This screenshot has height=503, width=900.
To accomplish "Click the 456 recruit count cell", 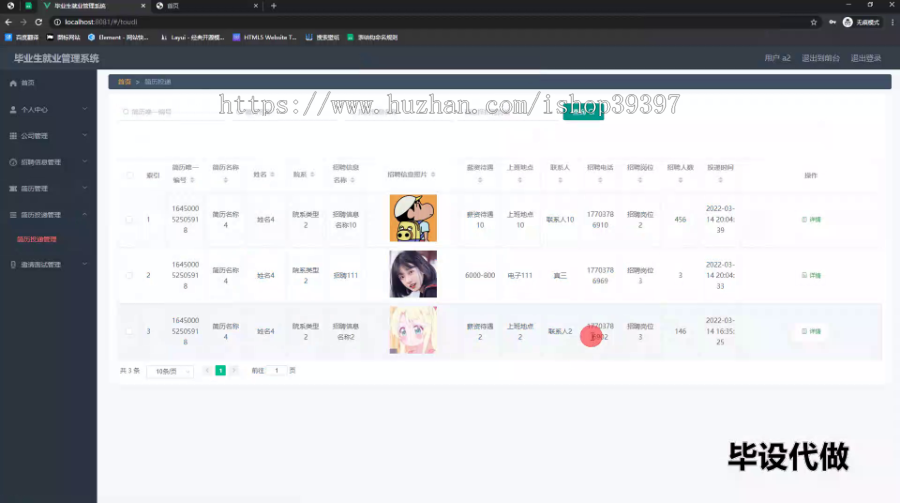I will click(x=680, y=219).
